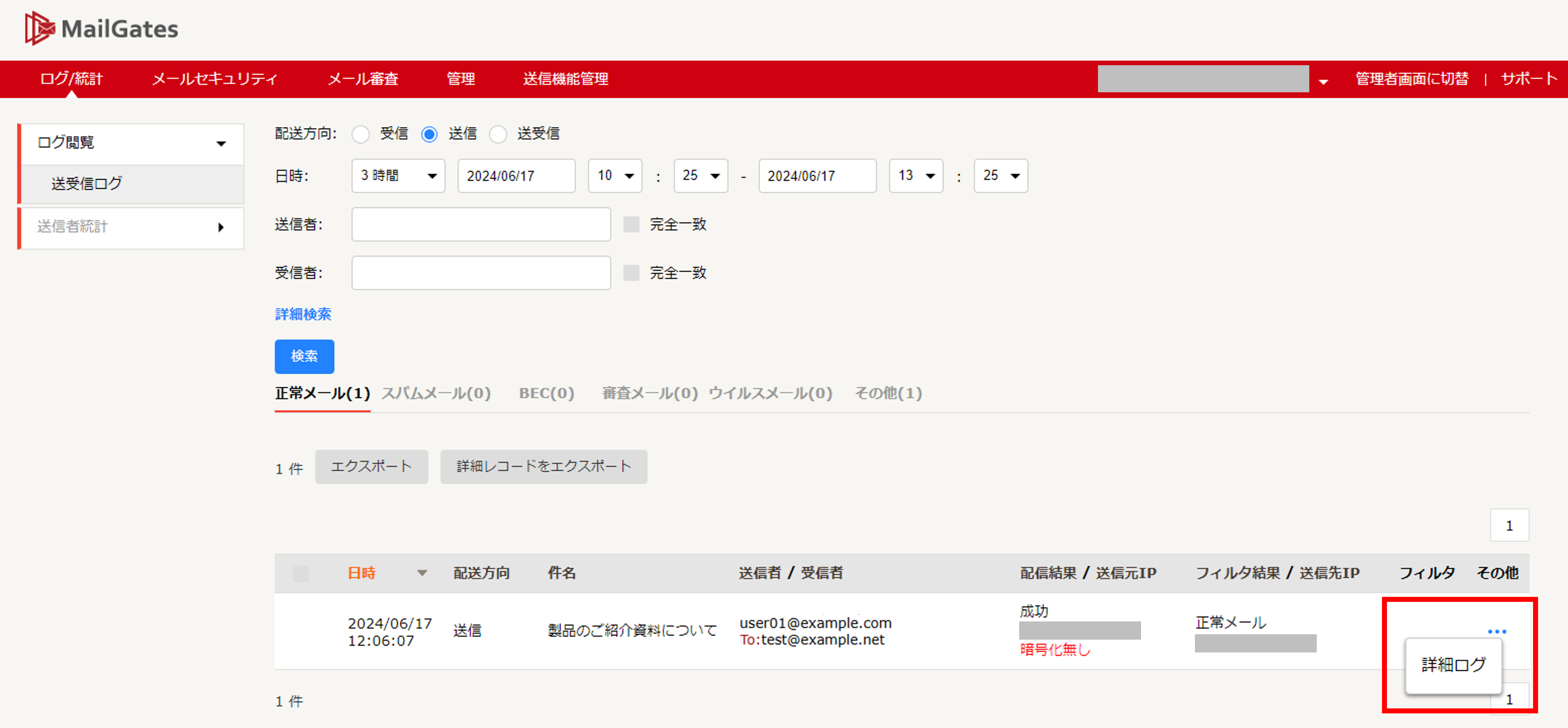Switch to the ウイルスメール(0) tab
1568x728 pixels.
770,393
